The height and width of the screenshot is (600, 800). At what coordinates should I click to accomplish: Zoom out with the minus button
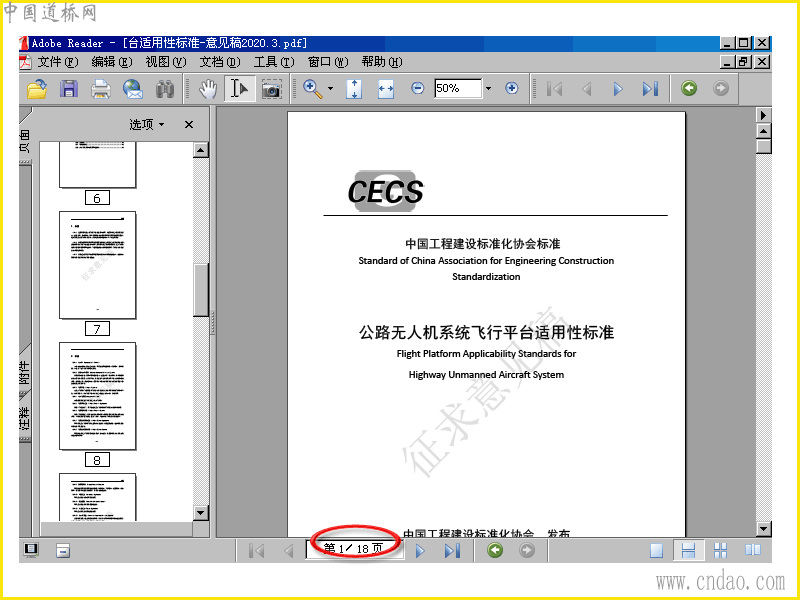[417, 88]
